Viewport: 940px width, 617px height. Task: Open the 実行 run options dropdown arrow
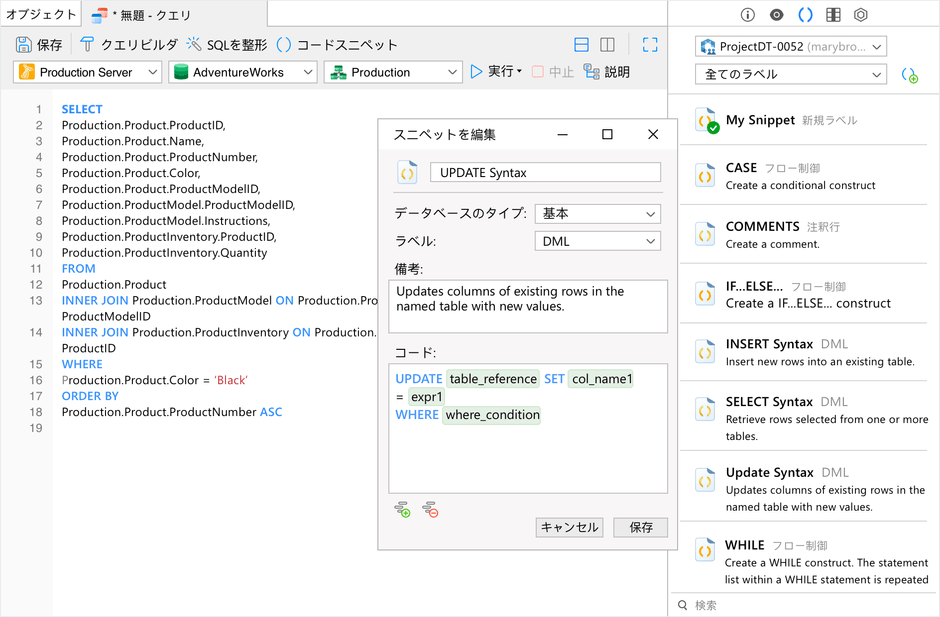[x=519, y=72]
